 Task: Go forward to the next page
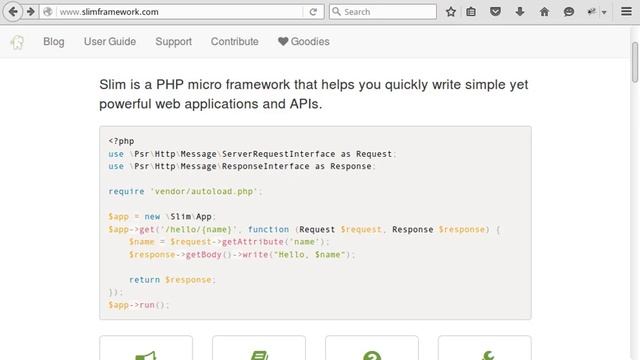pos(31,11)
